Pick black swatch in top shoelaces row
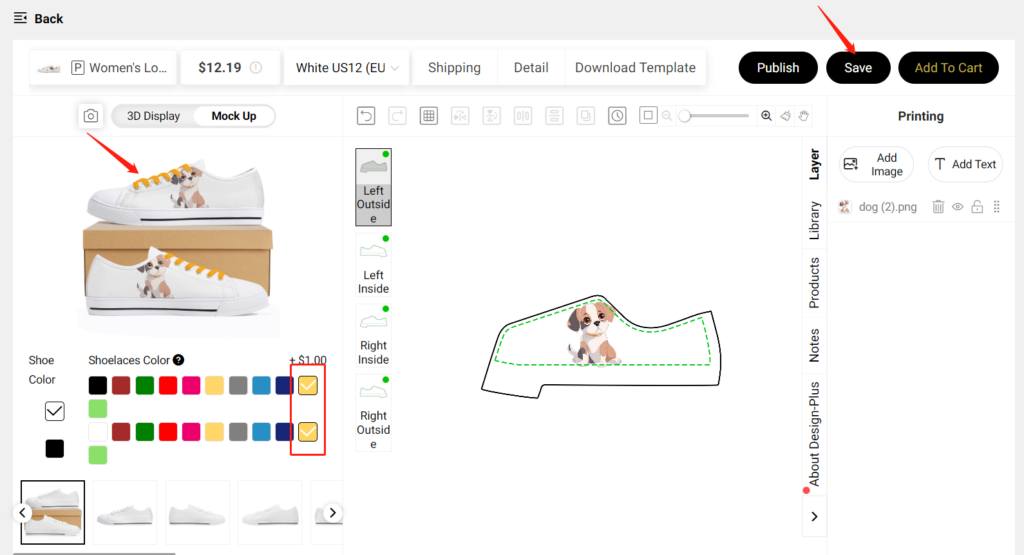1024x555 pixels. coord(98,385)
